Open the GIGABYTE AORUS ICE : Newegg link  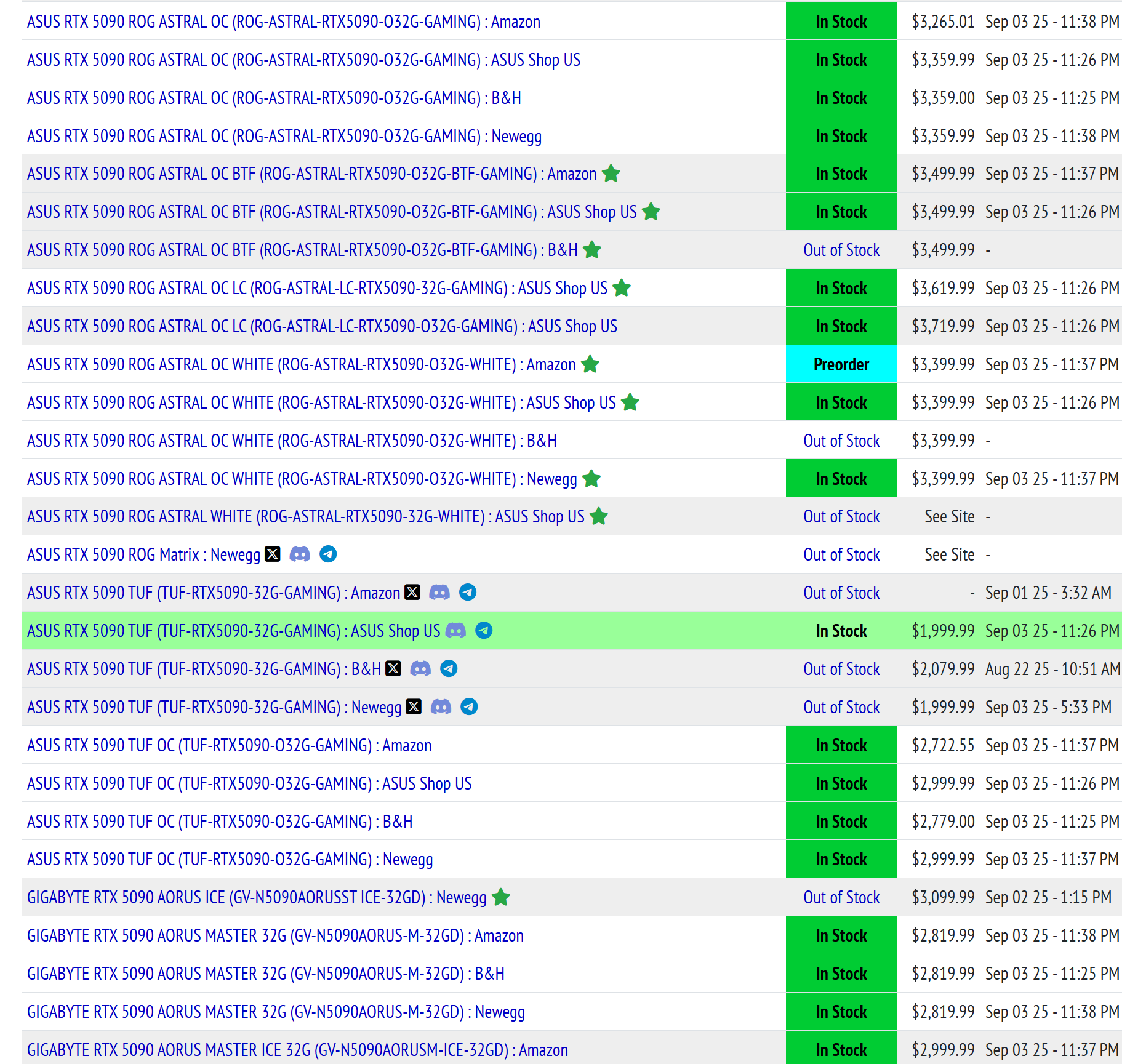[x=257, y=897]
